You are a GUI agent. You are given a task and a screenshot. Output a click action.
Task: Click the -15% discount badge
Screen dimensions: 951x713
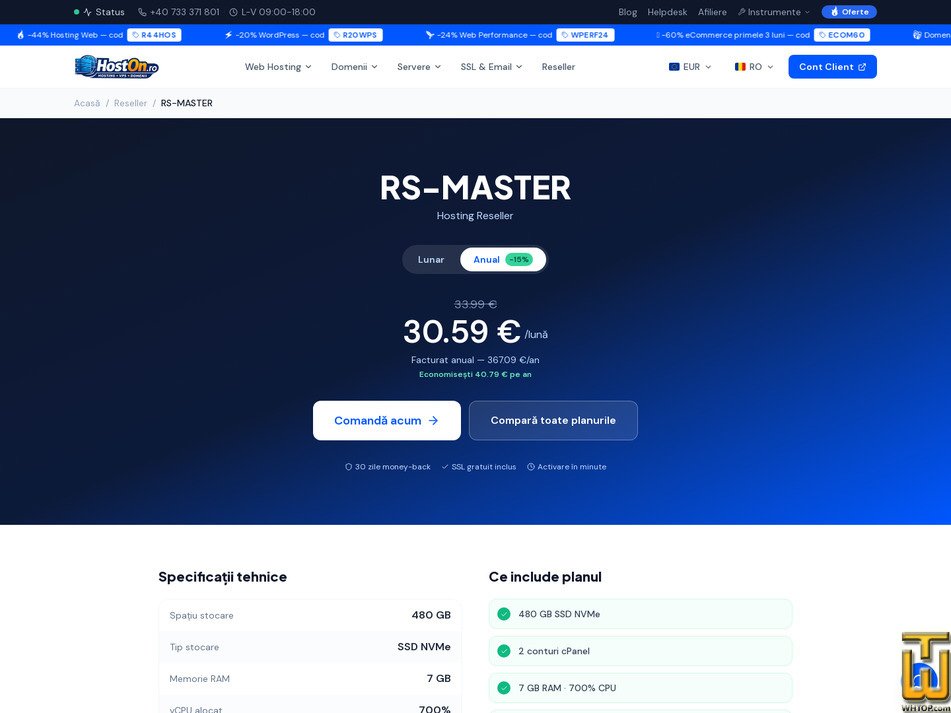tap(519, 259)
